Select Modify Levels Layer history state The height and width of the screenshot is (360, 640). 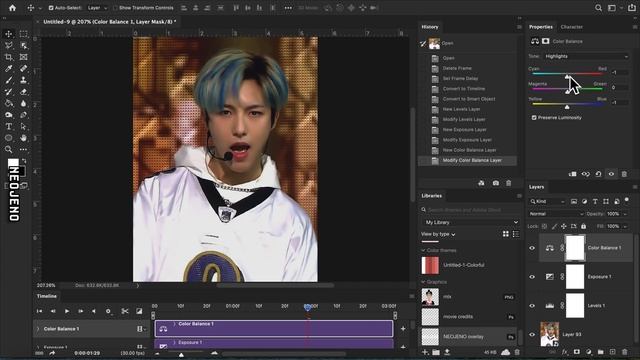tap(468, 119)
